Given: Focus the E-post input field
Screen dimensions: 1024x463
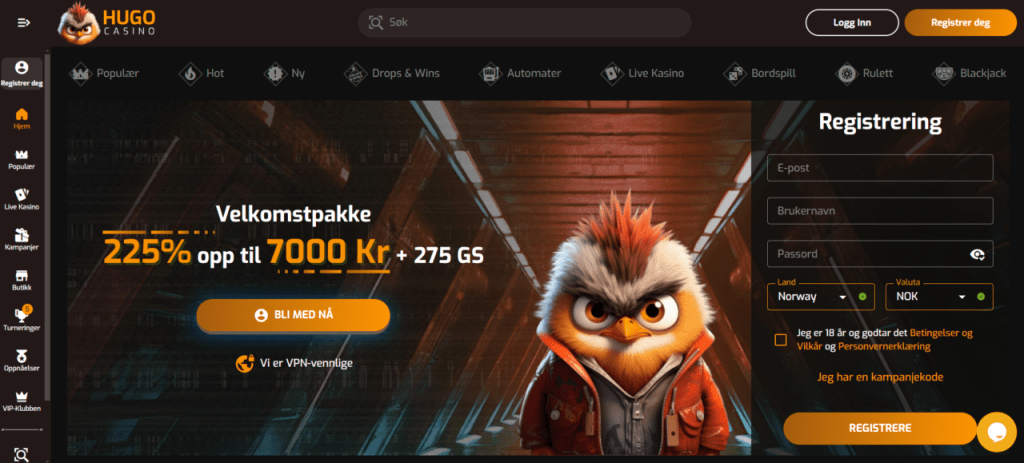Looking at the screenshot, I should click(880, 168).
